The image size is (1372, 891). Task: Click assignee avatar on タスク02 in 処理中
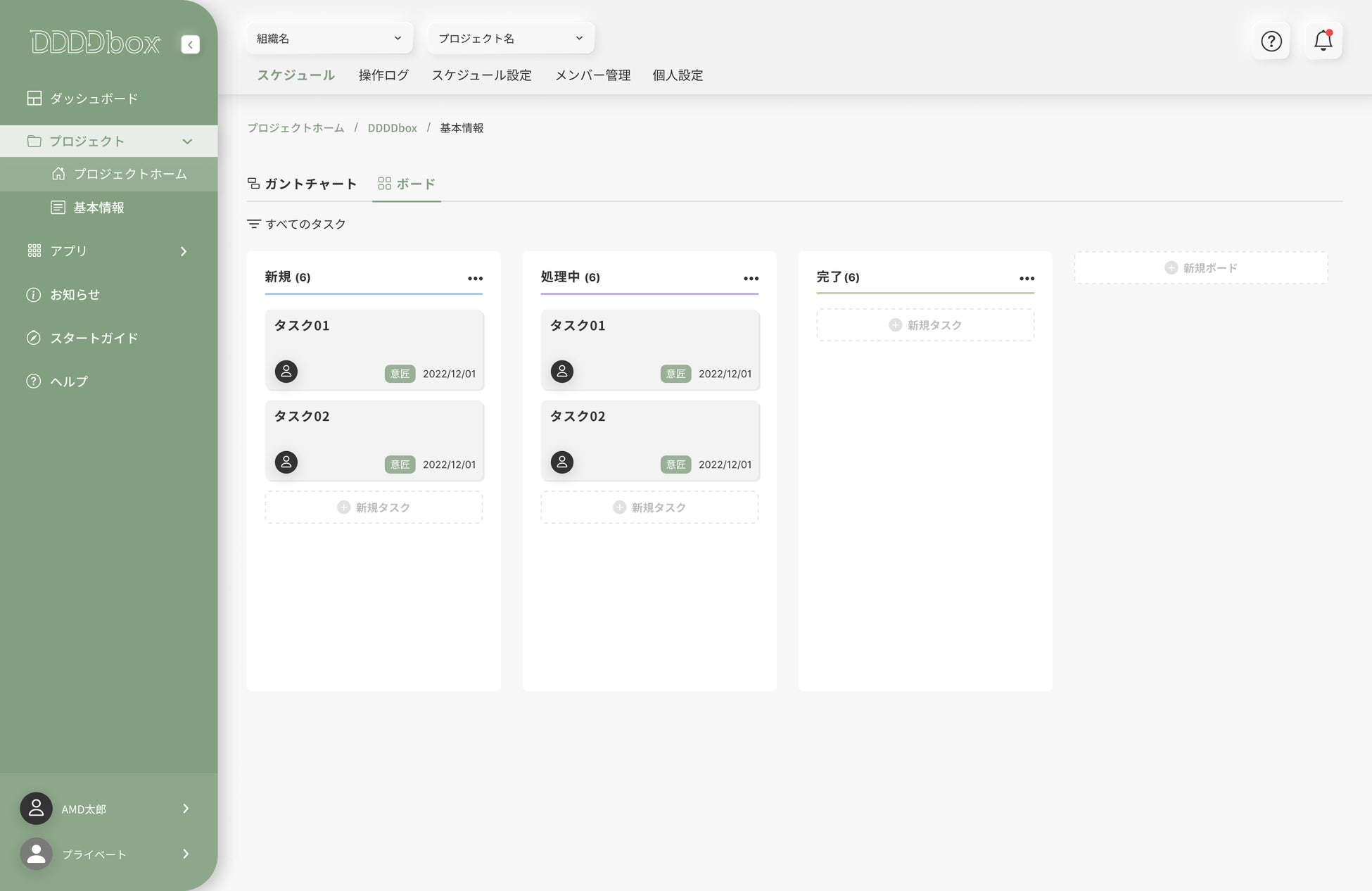561,462
